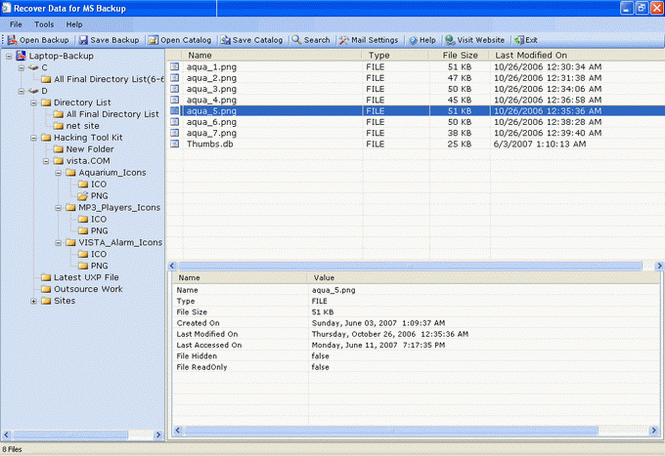This screenshot has height=456, width=665.
Task: Select the Thumbs.db file row
Action: pos(208,143)
